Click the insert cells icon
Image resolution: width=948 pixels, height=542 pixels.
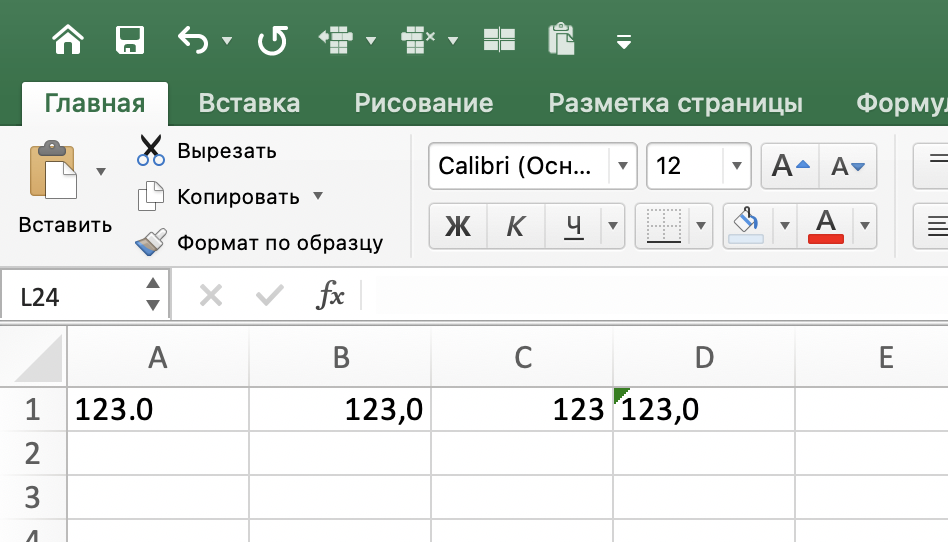pos(336,40)
